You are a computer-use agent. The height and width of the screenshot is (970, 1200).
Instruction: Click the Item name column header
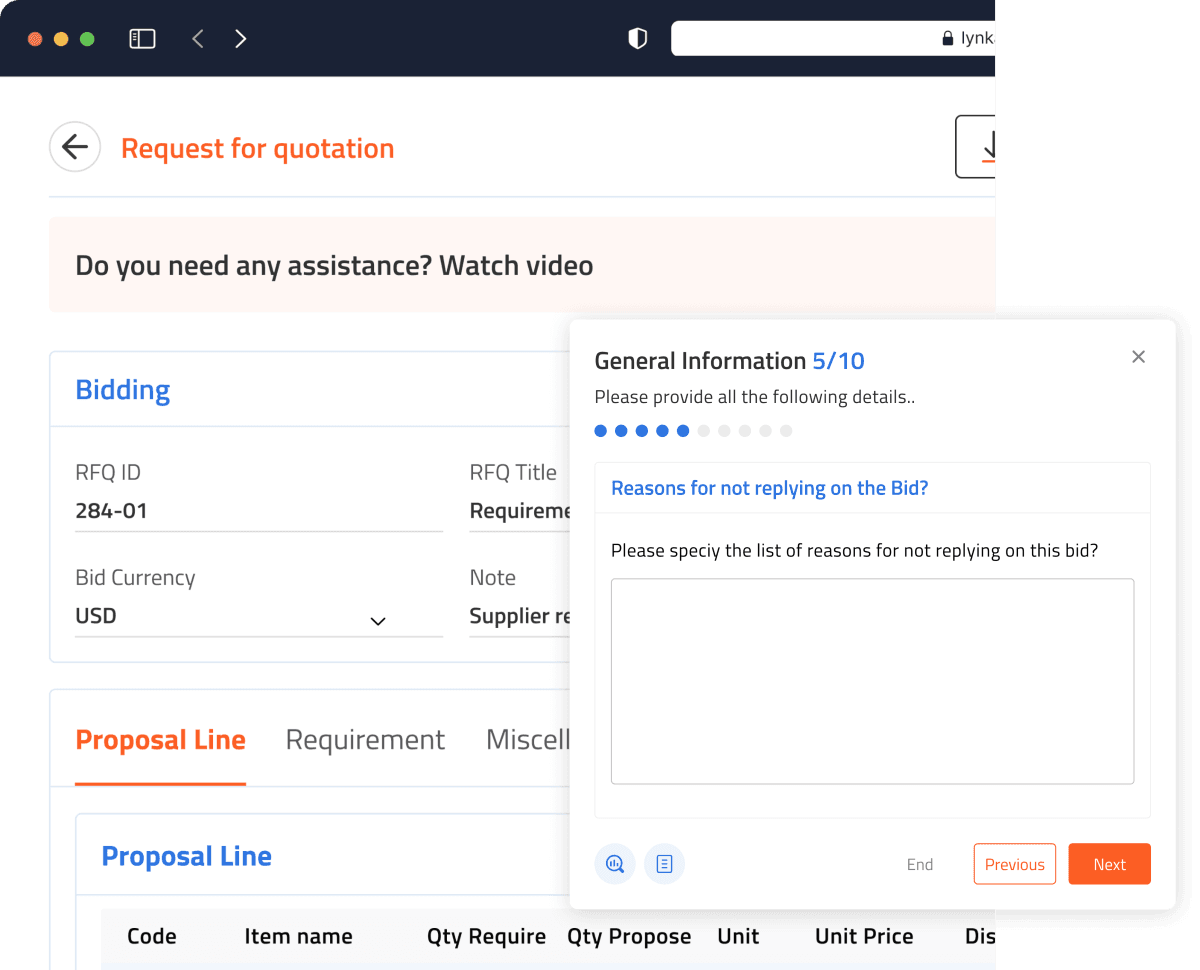click(299, 937)
